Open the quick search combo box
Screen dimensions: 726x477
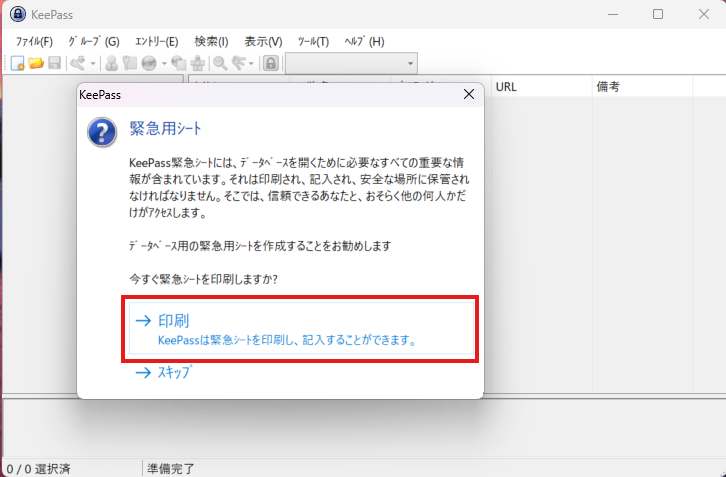point(351,63)
